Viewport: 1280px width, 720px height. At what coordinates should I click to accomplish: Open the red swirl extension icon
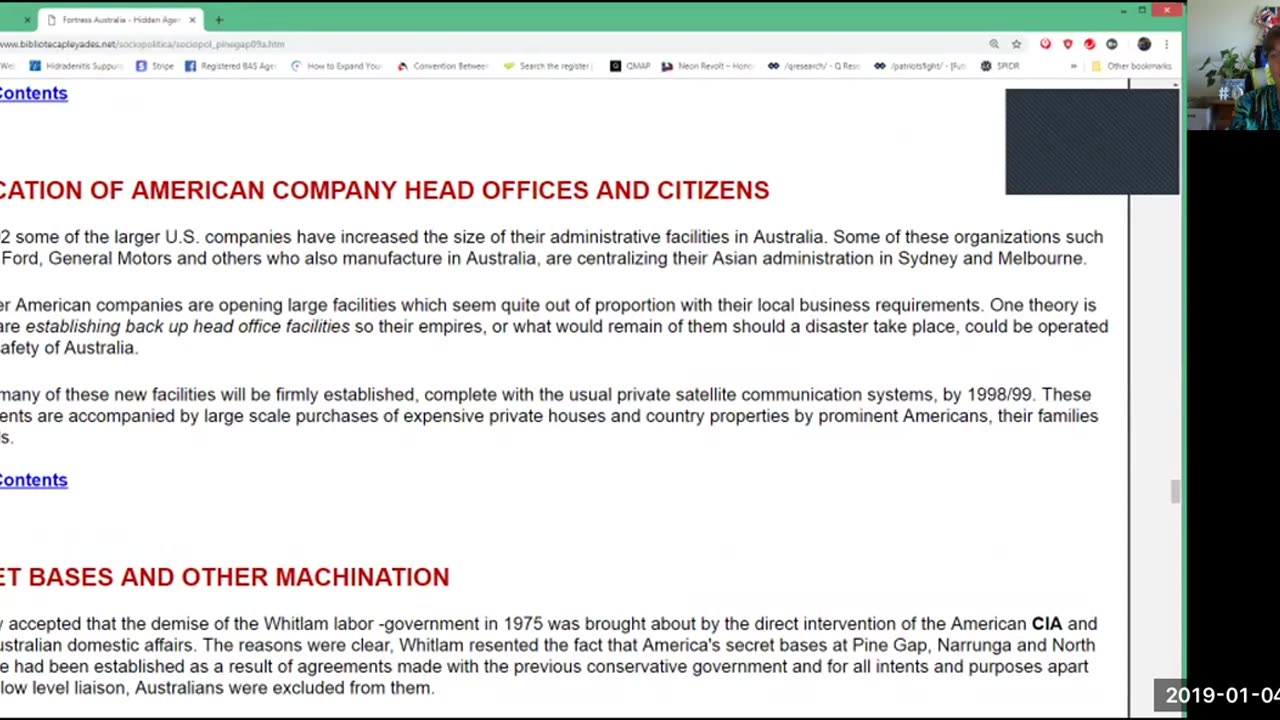(x=1089, y=44)
